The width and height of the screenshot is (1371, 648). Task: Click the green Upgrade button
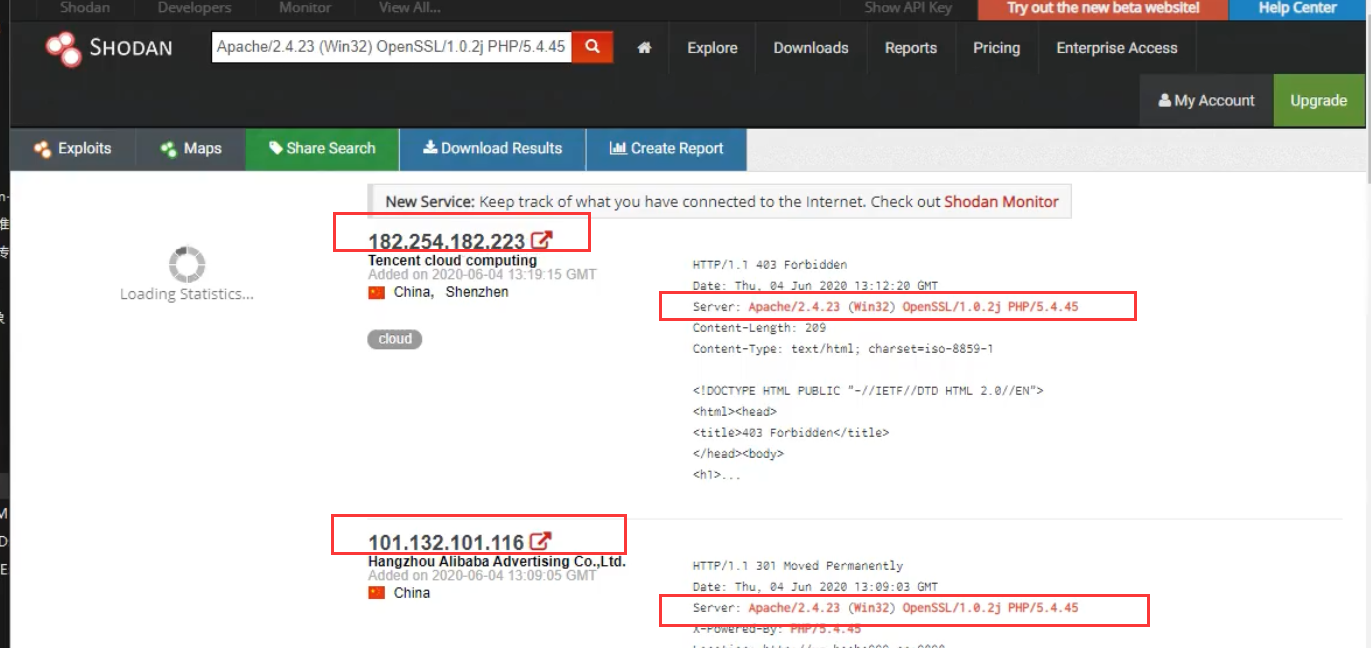1318,101
